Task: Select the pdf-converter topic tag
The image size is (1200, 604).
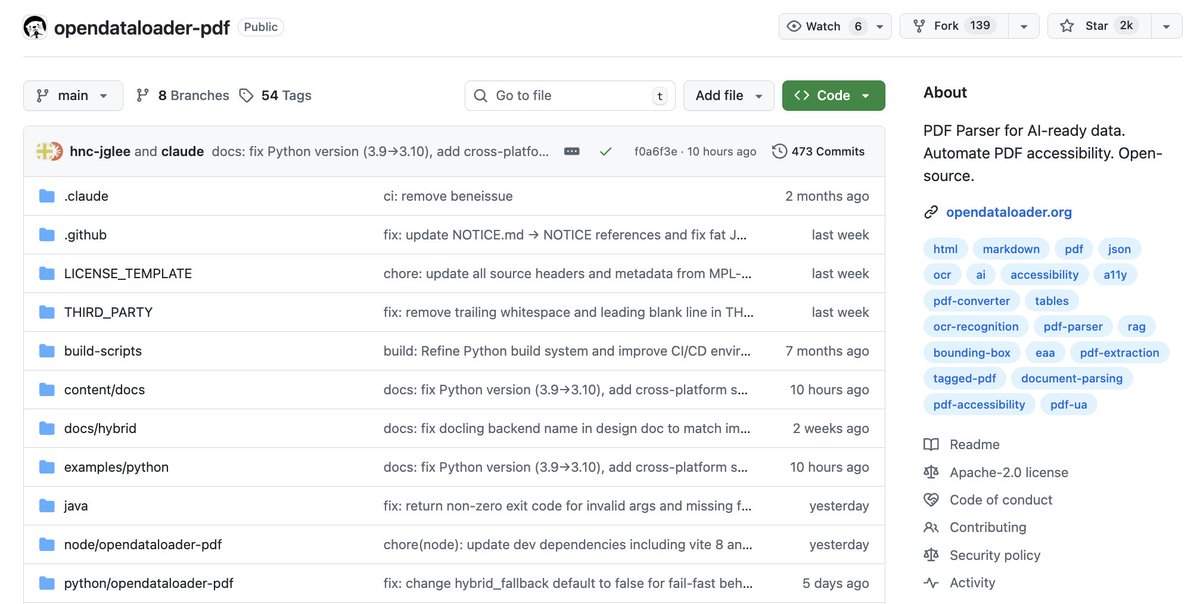Action: tap(971, 301)
